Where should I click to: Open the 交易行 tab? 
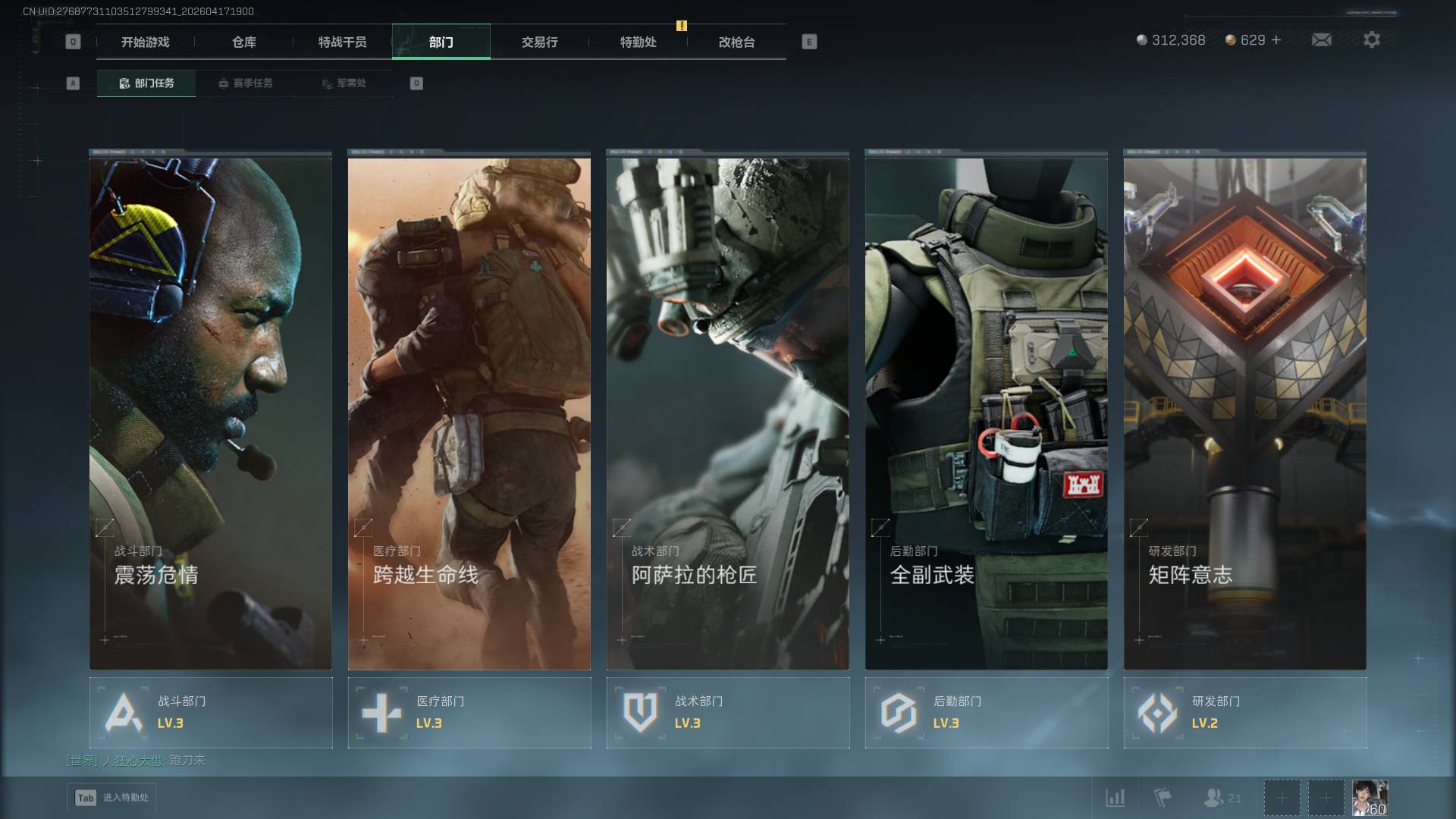click(x=539, y=42)
